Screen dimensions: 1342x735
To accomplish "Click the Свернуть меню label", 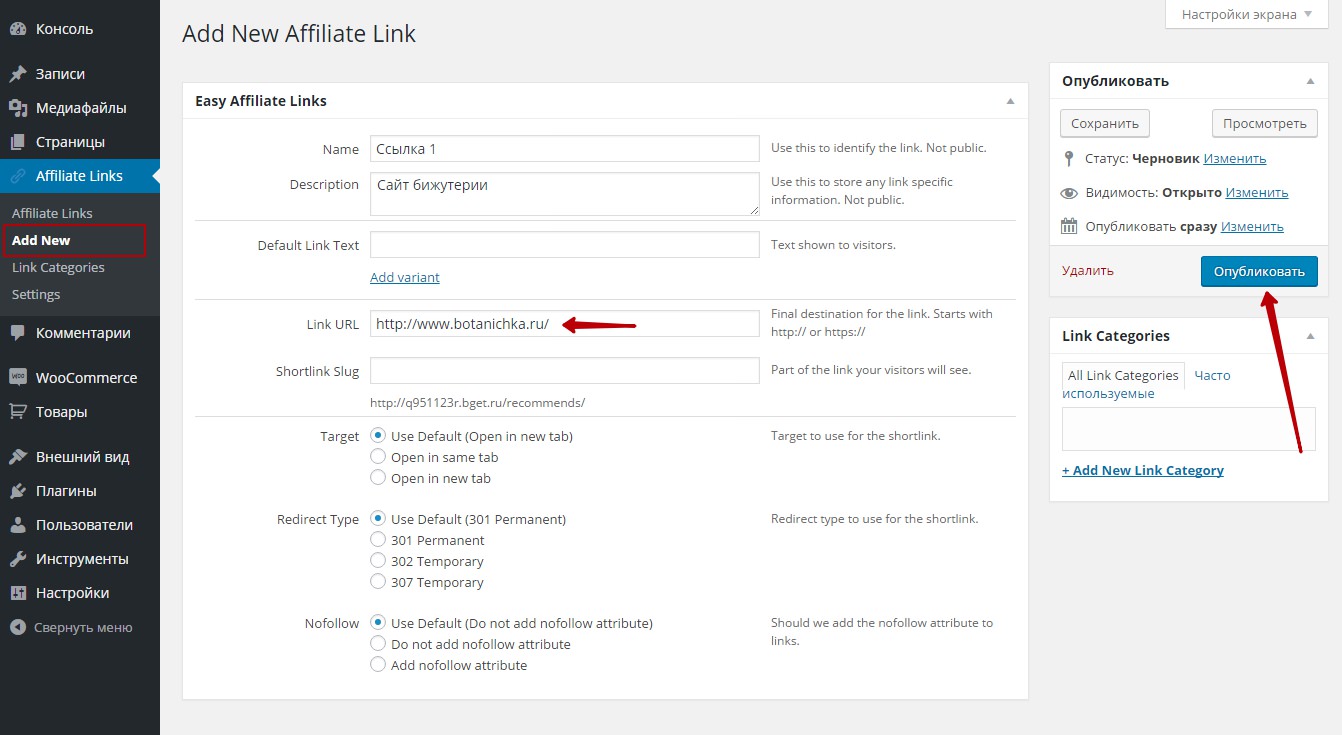I will (83, 628).
